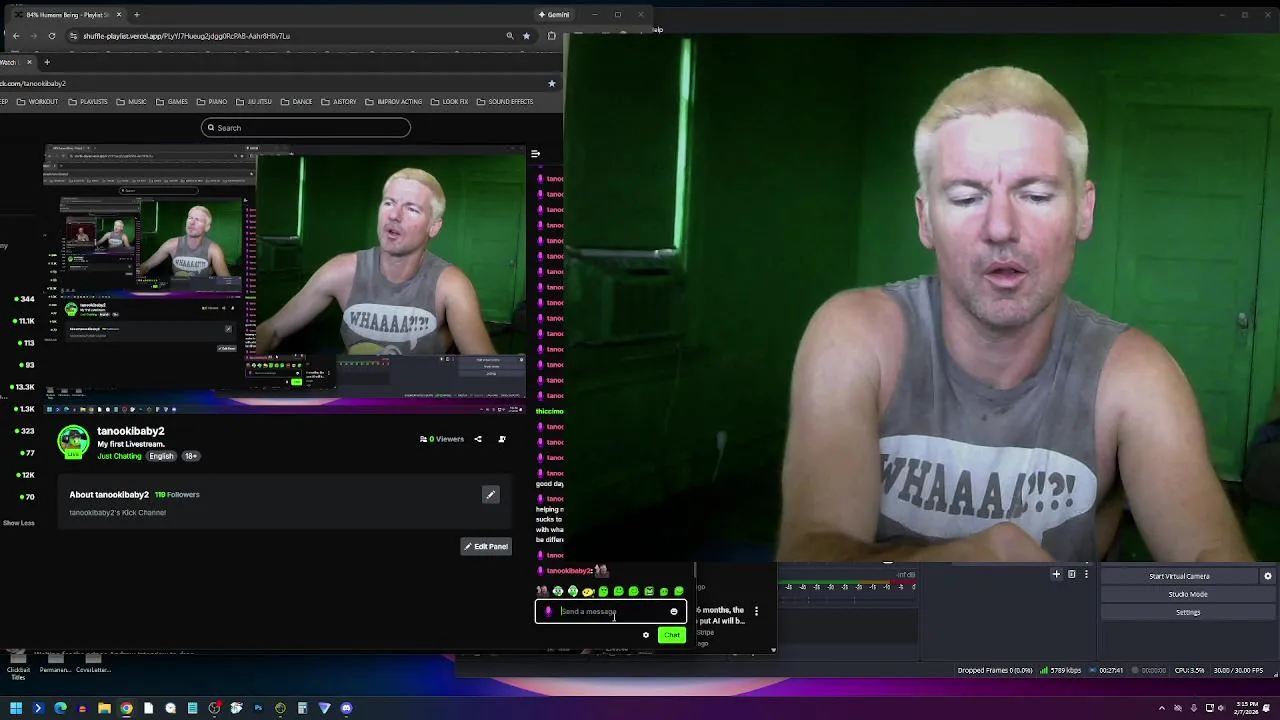Viewport: 1280px width, 720px height.
Task: Open the DANCE bookmarks folder
Action: (x=297, y=101)
